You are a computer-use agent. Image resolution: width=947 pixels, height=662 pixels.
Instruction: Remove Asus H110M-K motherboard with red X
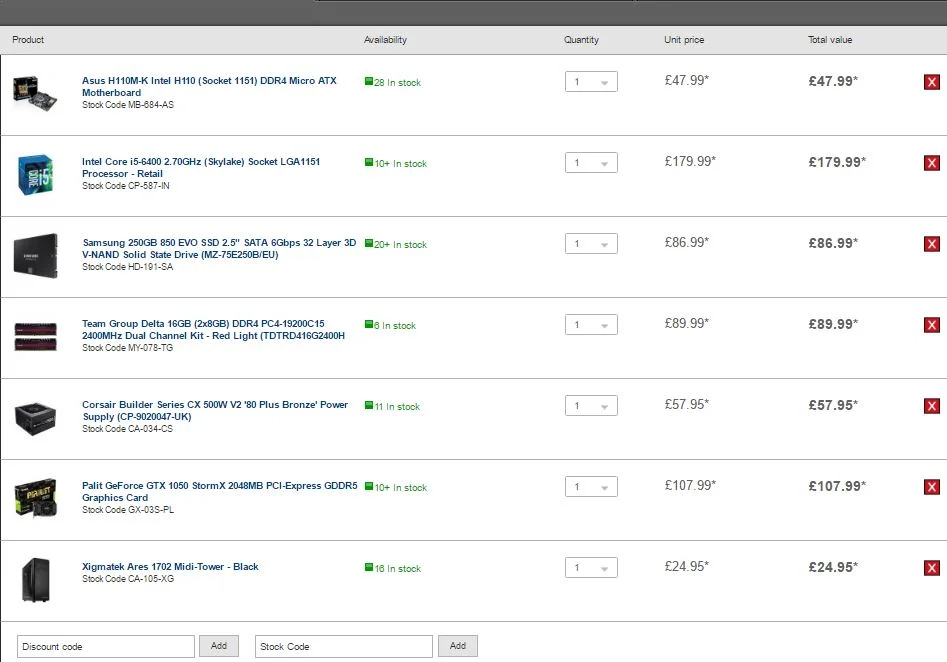(x=931, y=82)
